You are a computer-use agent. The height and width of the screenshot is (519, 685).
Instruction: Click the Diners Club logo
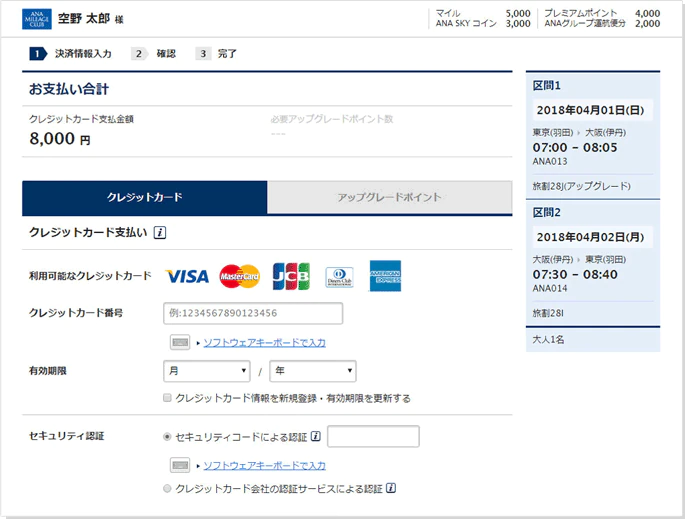click(339, 276)
